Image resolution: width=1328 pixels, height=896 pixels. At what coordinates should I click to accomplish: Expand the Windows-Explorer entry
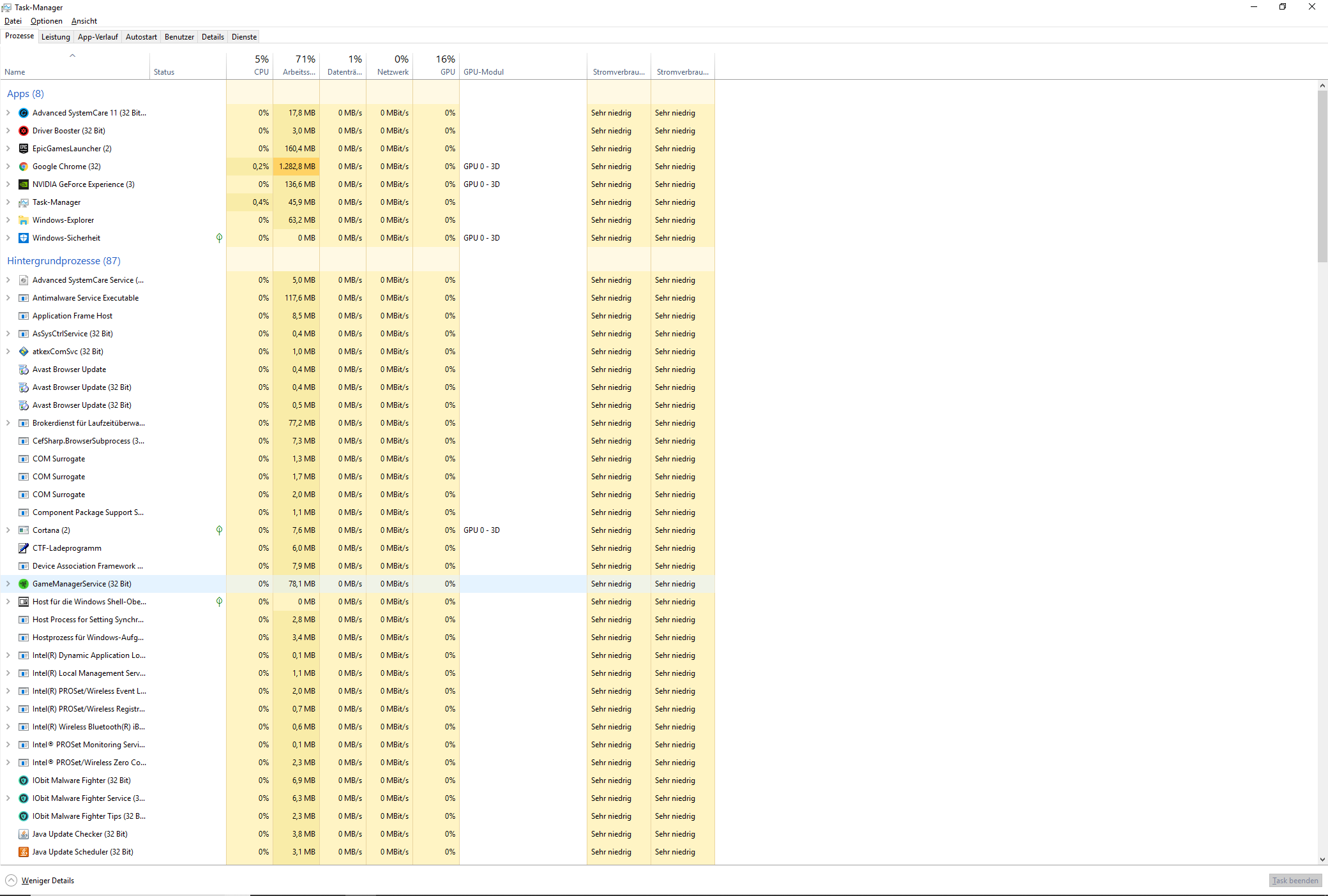click(x=8, y=220)
